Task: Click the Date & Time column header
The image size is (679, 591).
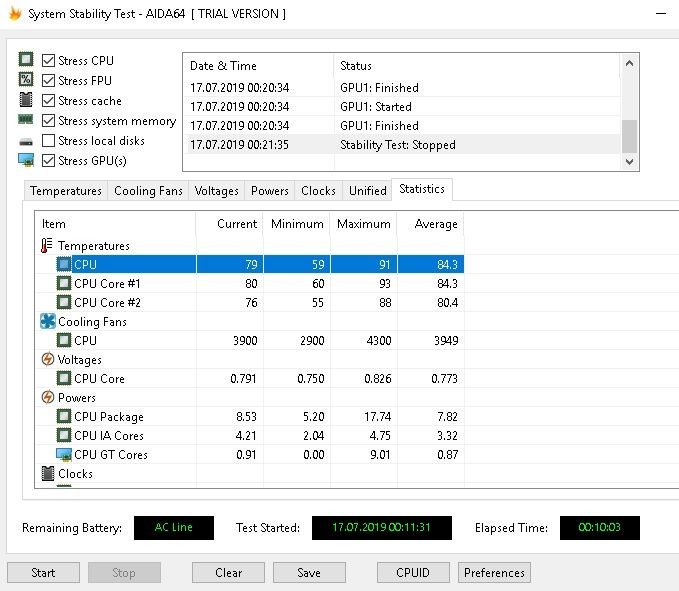Action: (259, 66)
